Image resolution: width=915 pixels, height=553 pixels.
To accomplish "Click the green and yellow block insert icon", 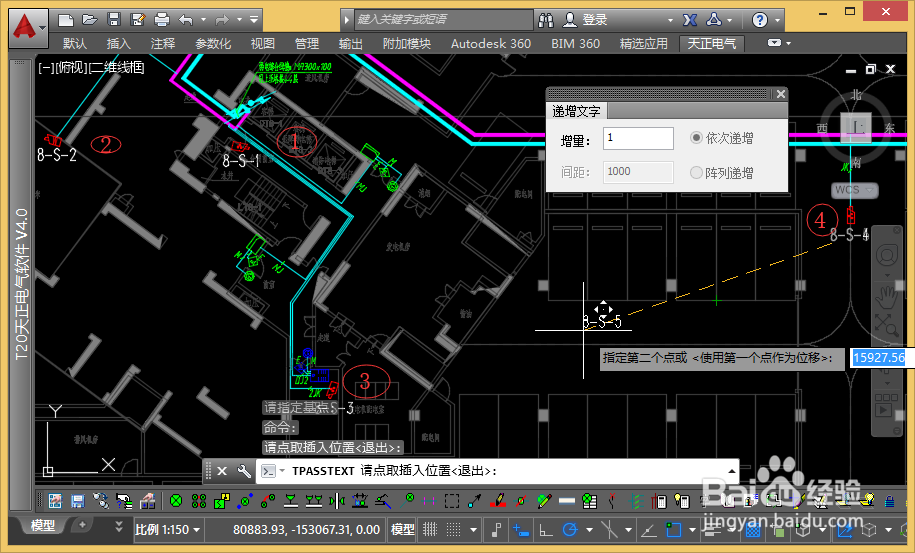I will [x=222, y=500].
